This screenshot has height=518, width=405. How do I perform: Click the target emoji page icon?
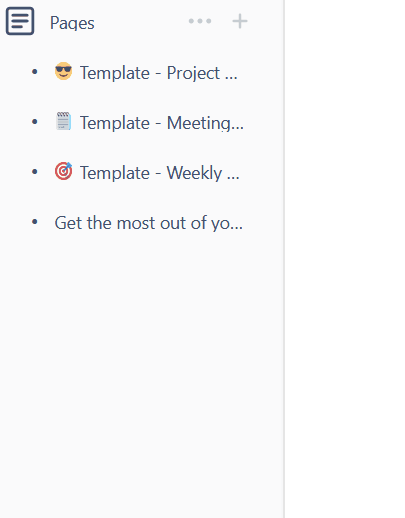63,171
